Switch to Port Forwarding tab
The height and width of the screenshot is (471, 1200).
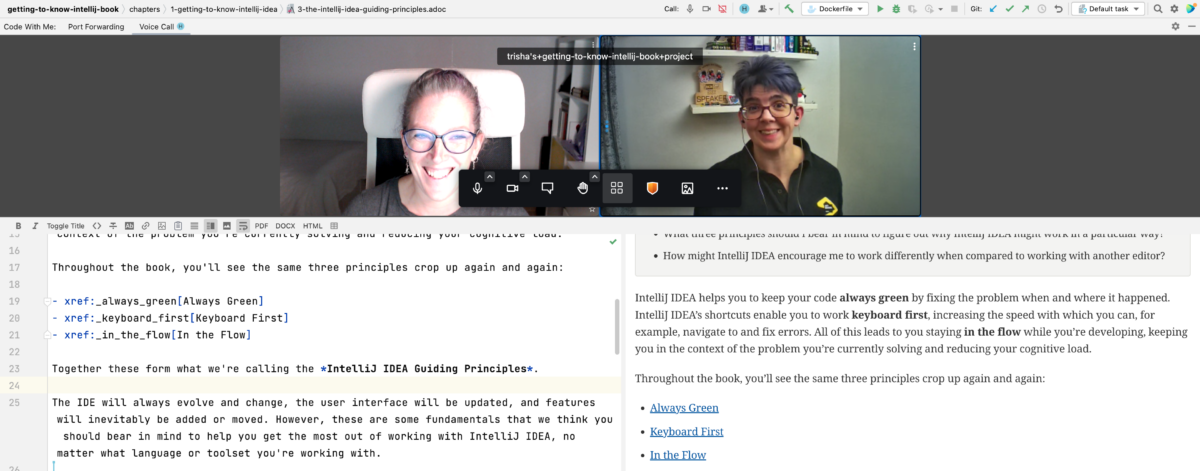click(x=97, y=26)
